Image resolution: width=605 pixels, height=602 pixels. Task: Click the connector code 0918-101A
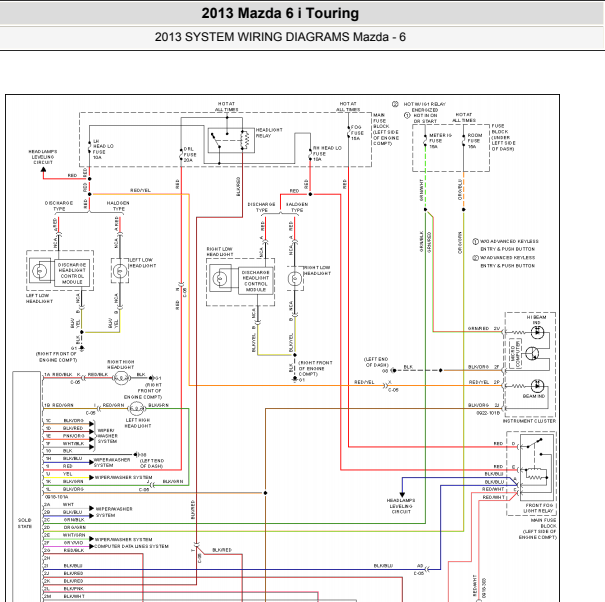[x=56, y=497]
